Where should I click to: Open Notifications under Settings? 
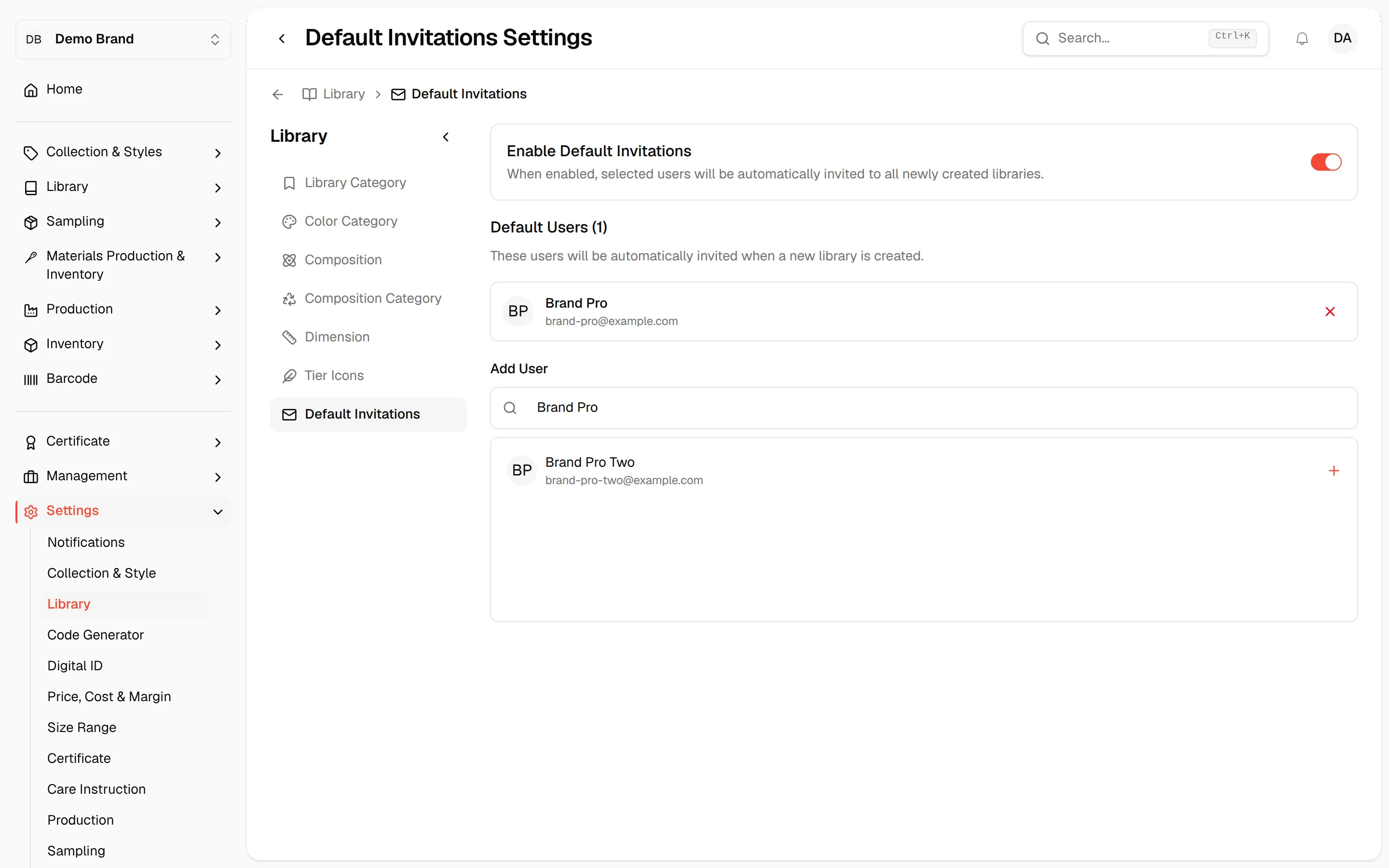(x=86, y=542)
